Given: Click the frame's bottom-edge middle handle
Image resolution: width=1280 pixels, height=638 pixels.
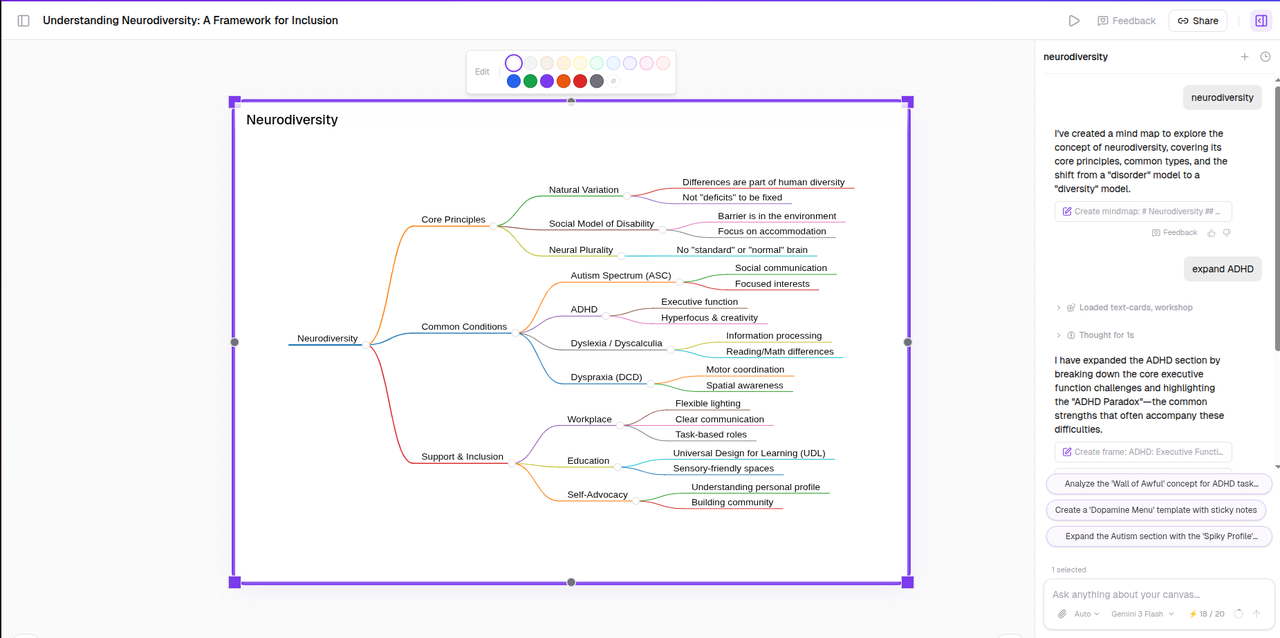Looking at the screenshot, I should 572,582.
